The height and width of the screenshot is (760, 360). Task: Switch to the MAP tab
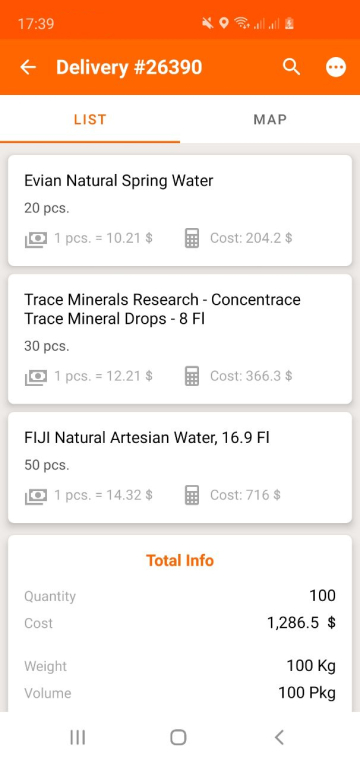tap(270, 119)
